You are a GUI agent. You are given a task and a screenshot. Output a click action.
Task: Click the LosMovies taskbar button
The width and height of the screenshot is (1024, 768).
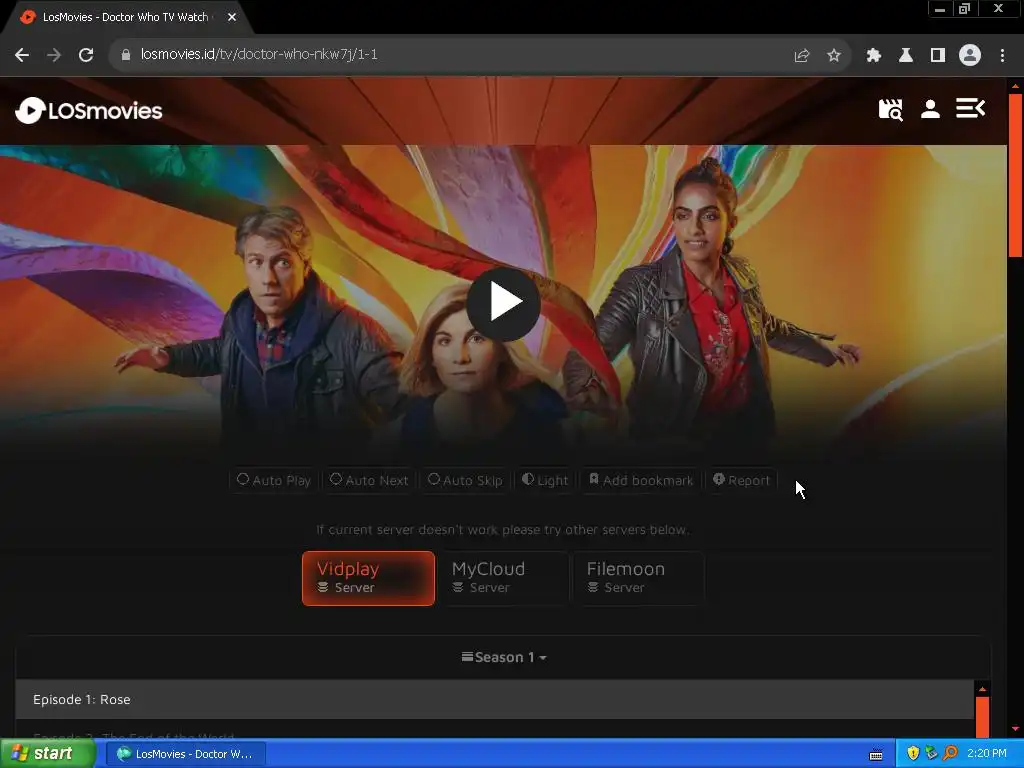(x=185, y=754)
